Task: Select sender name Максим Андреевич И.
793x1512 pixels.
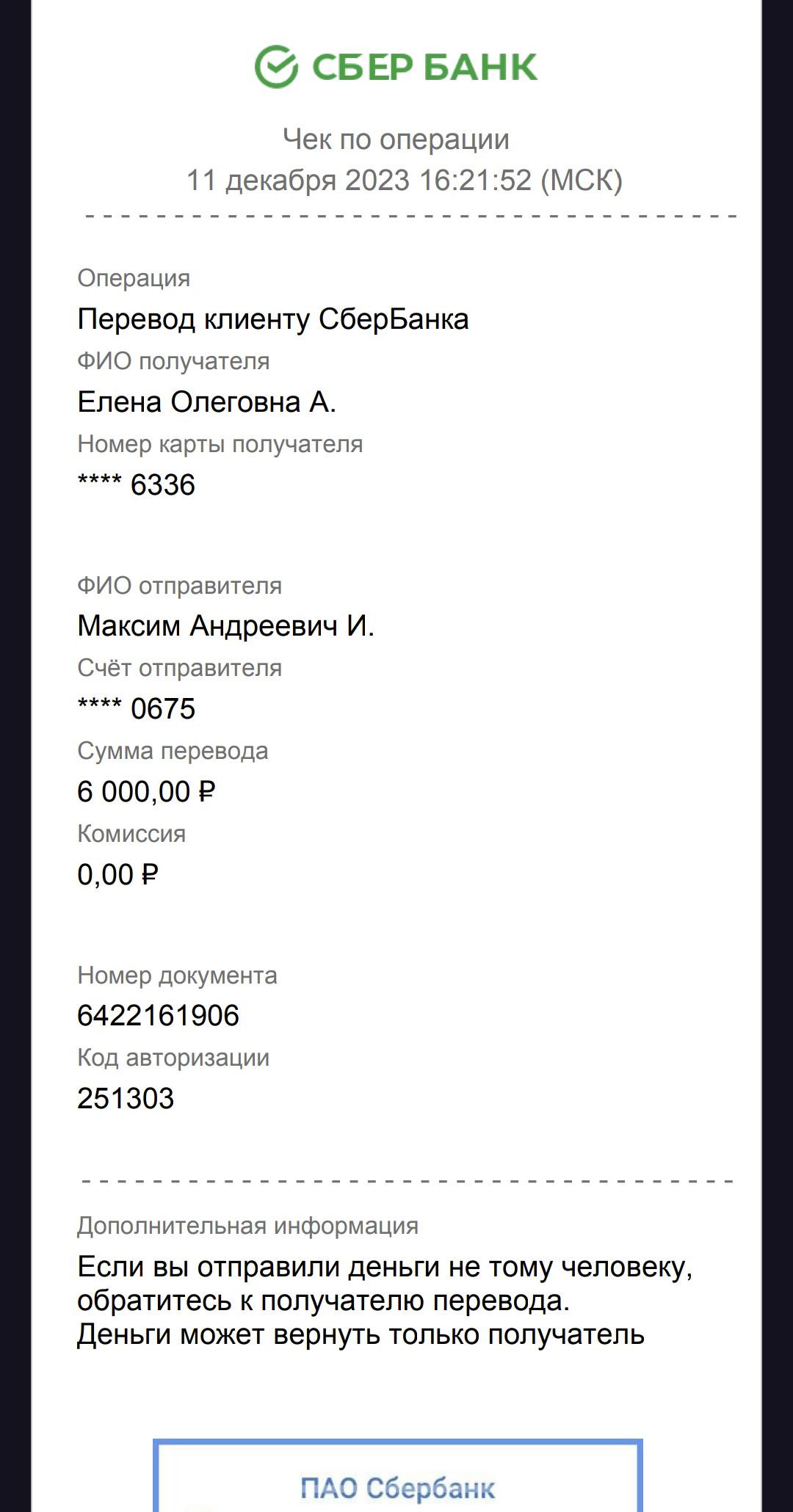Action: (225, 626)
